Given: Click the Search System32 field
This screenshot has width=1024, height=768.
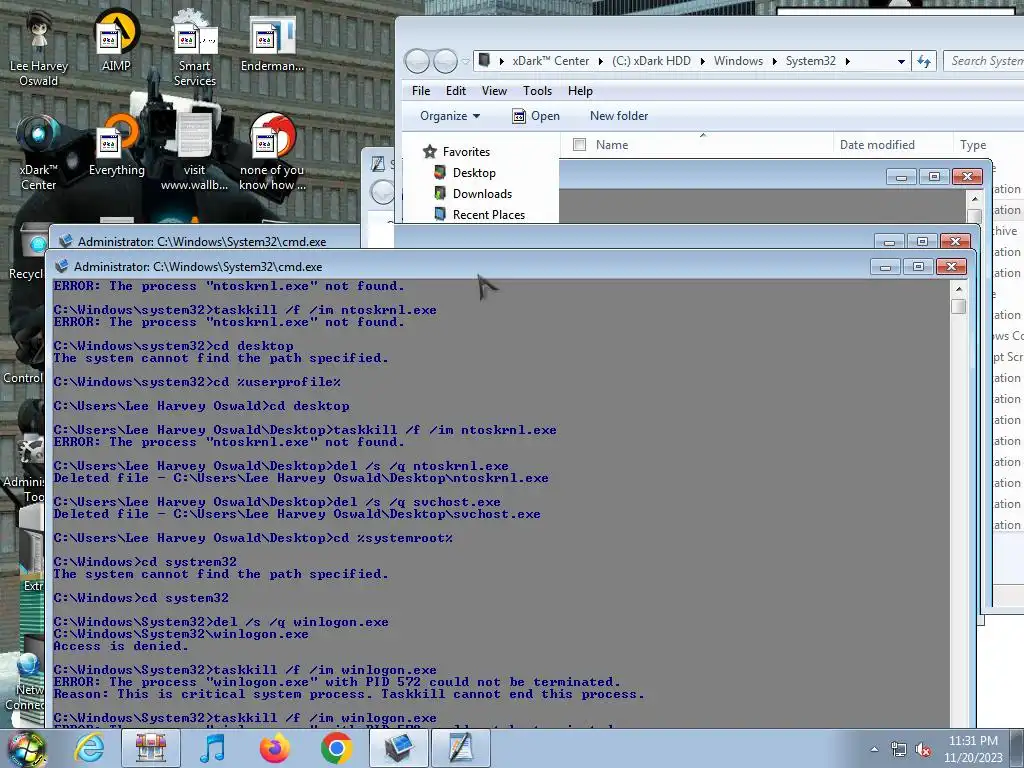Looking at the screenshot, I should 984,61.
